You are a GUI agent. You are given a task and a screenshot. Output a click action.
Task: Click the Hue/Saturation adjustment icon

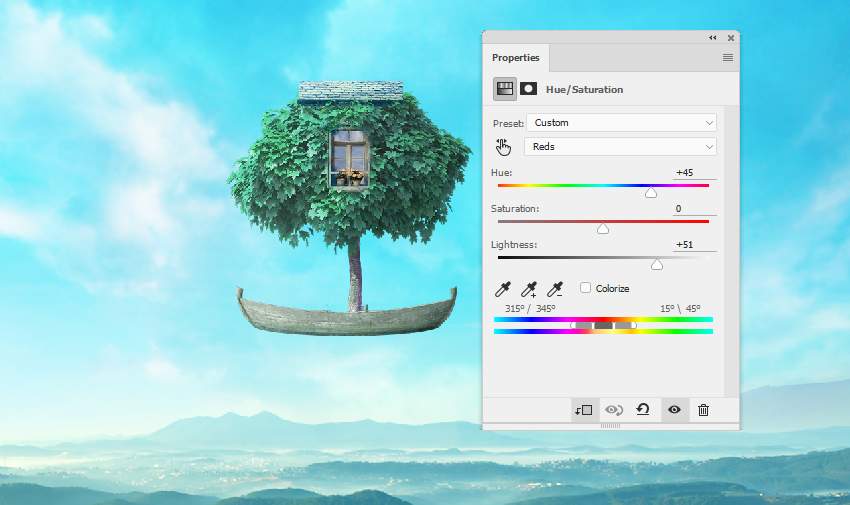point(505,89)
